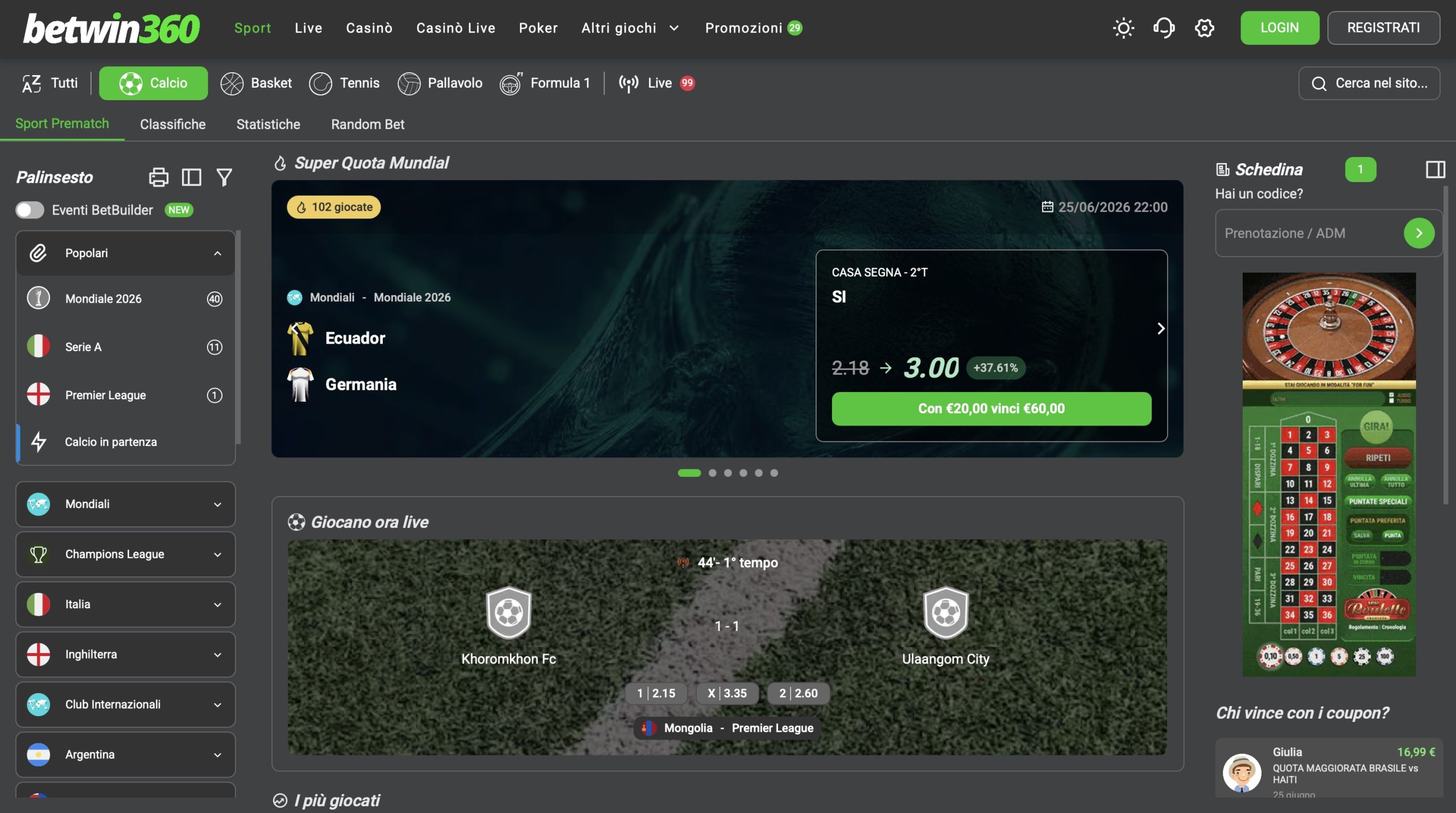1456x813 pixels.
Task: Toggle the Palinsesto column layout icon
Action: pos(191,177)
